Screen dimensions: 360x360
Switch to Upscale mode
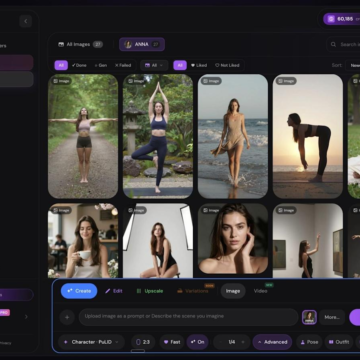coord(150,291)
